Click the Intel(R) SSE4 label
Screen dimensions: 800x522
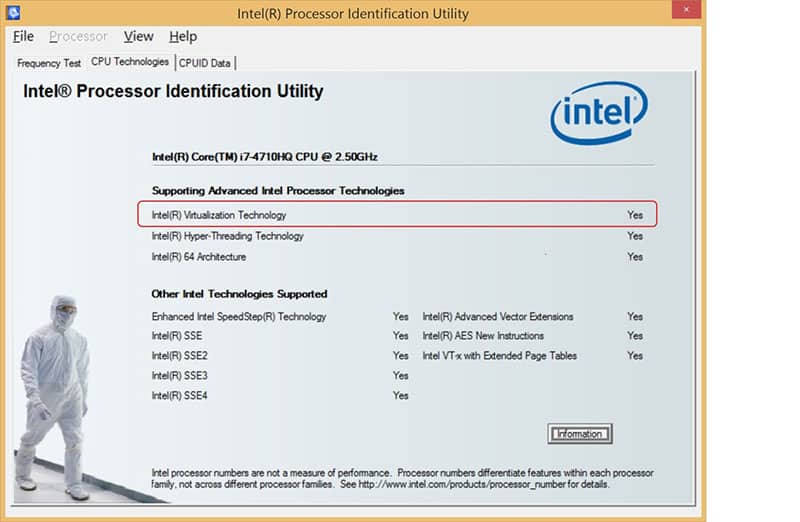[x=180, y=395]
